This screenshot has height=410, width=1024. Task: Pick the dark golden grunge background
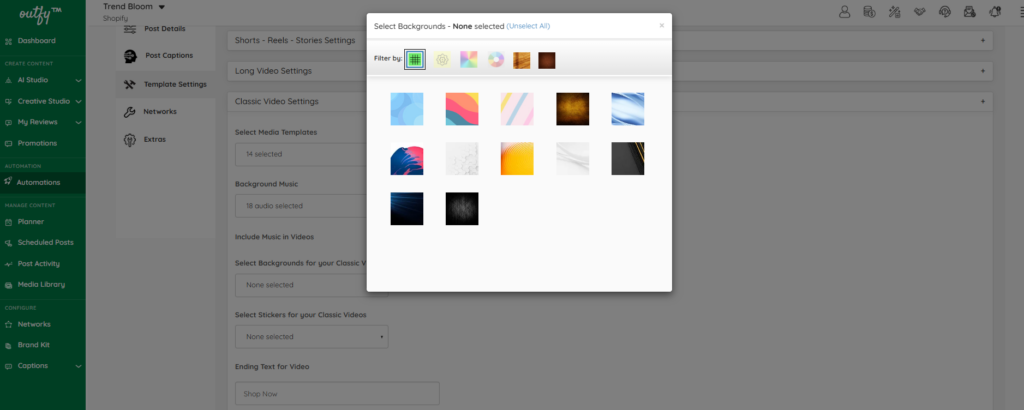[573, 109]
